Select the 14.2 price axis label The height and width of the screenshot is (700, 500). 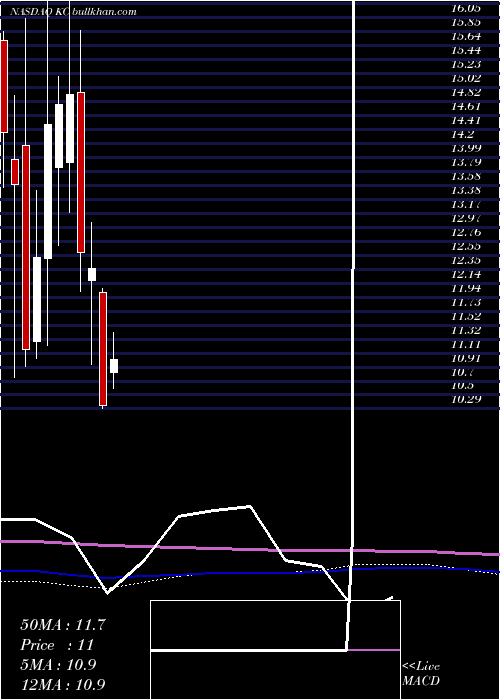(x=462, y=134)
